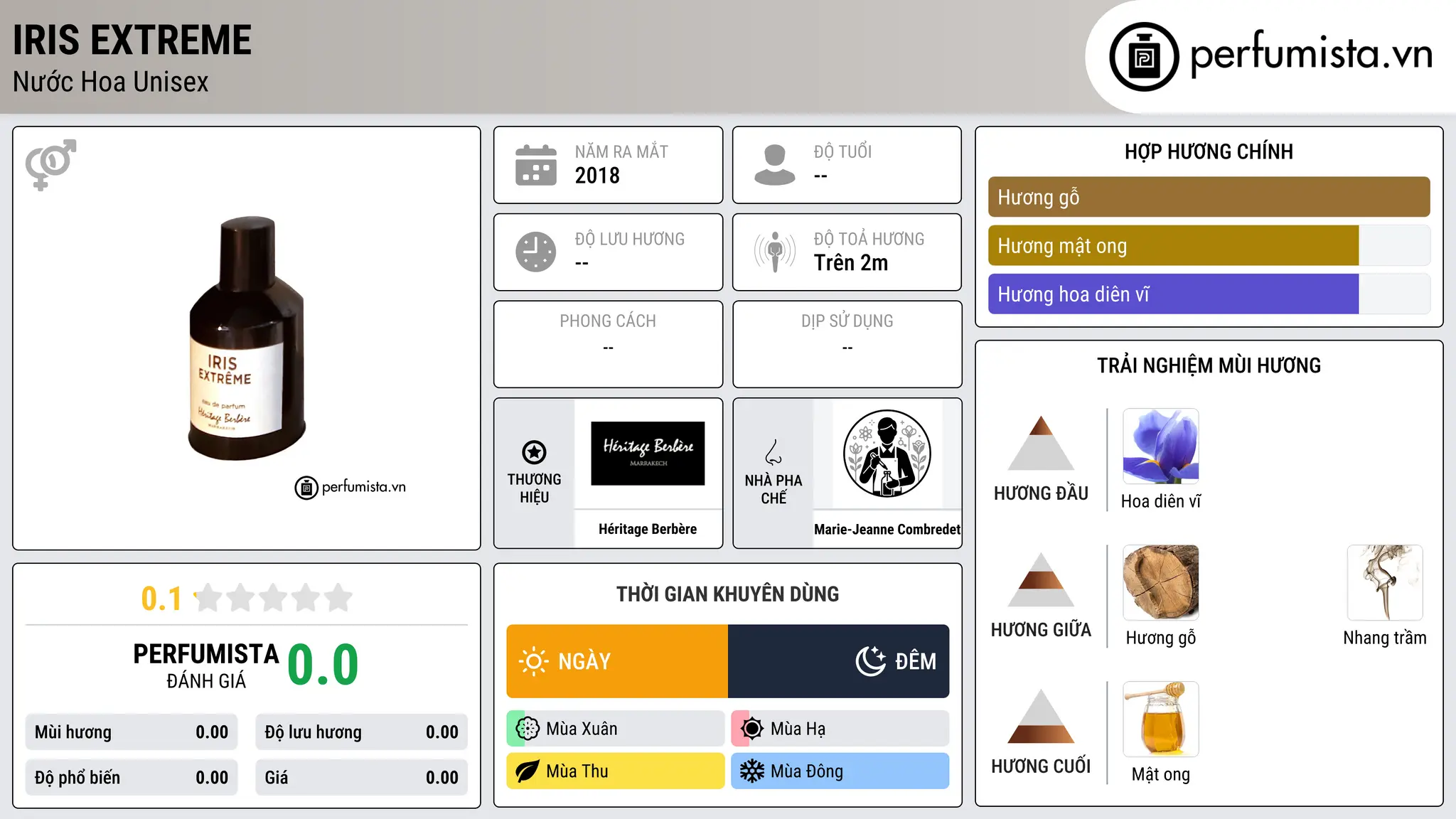
Task: Open the Héritage Berbère brand logo
Action: pos(648,454)
